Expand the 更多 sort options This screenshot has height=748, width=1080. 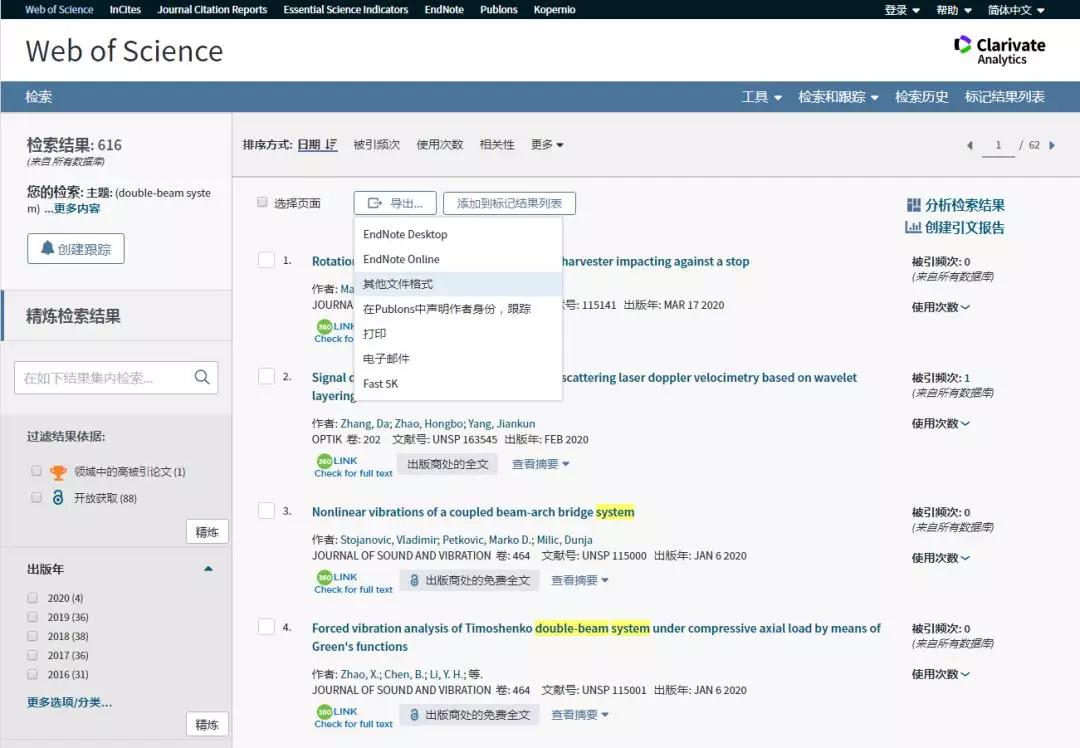click(x=547, y=145)
